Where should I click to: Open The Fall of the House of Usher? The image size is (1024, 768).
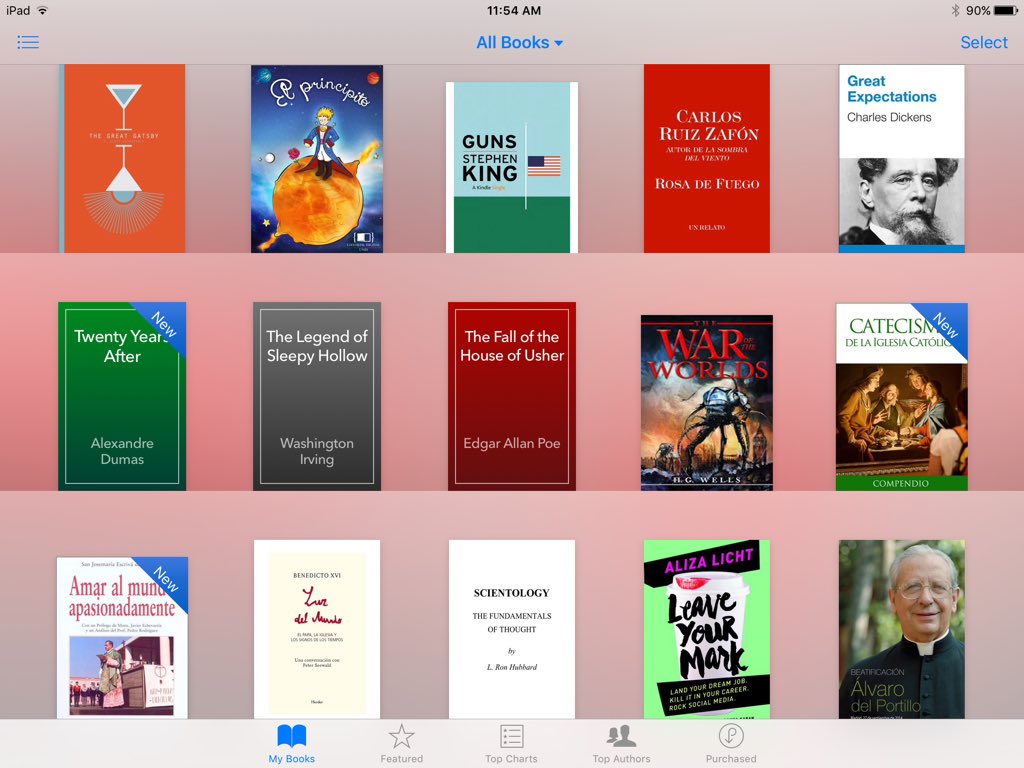click(x=511, y=396)
